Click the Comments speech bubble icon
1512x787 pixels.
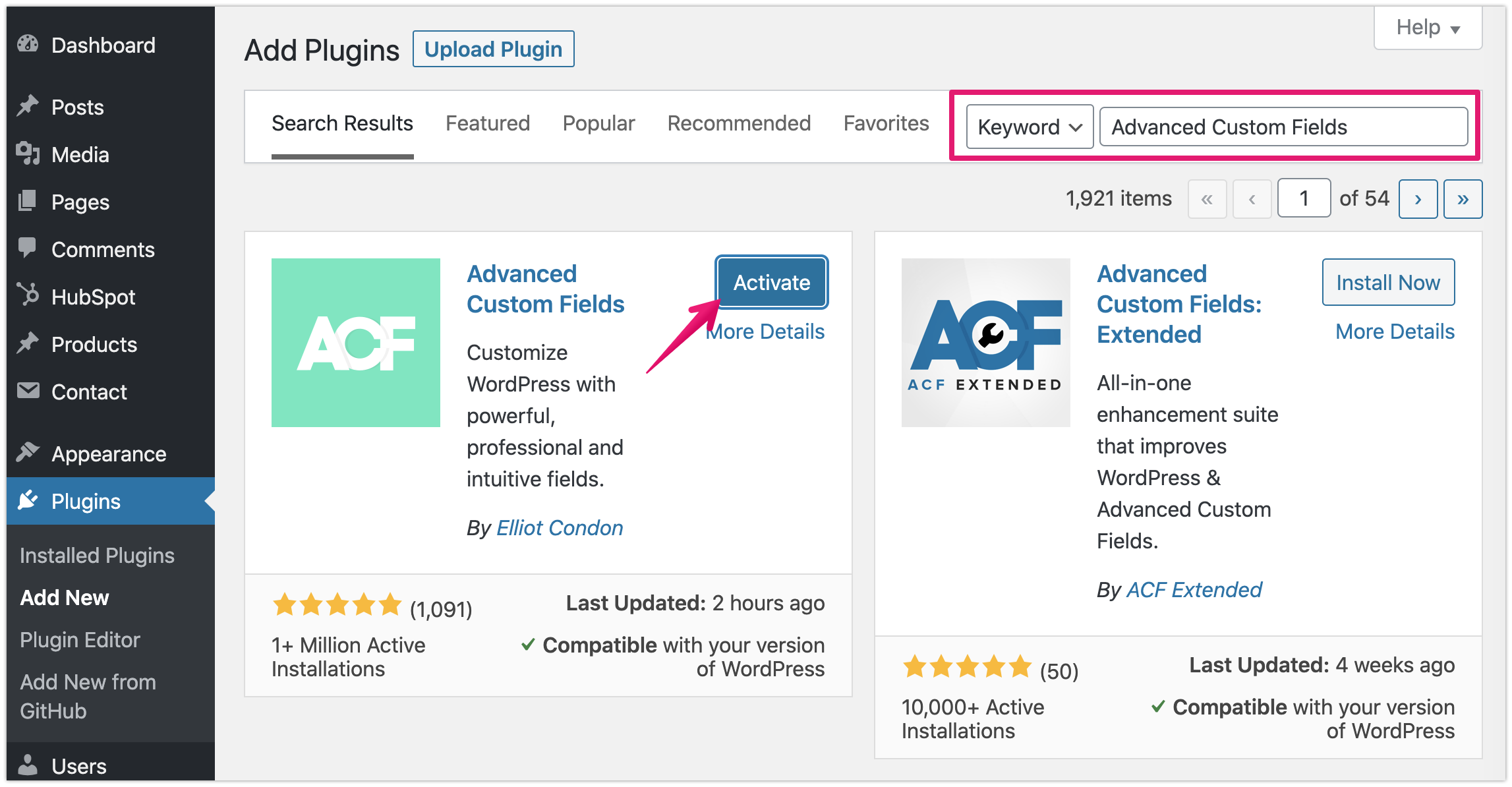[x=28, y=248]
